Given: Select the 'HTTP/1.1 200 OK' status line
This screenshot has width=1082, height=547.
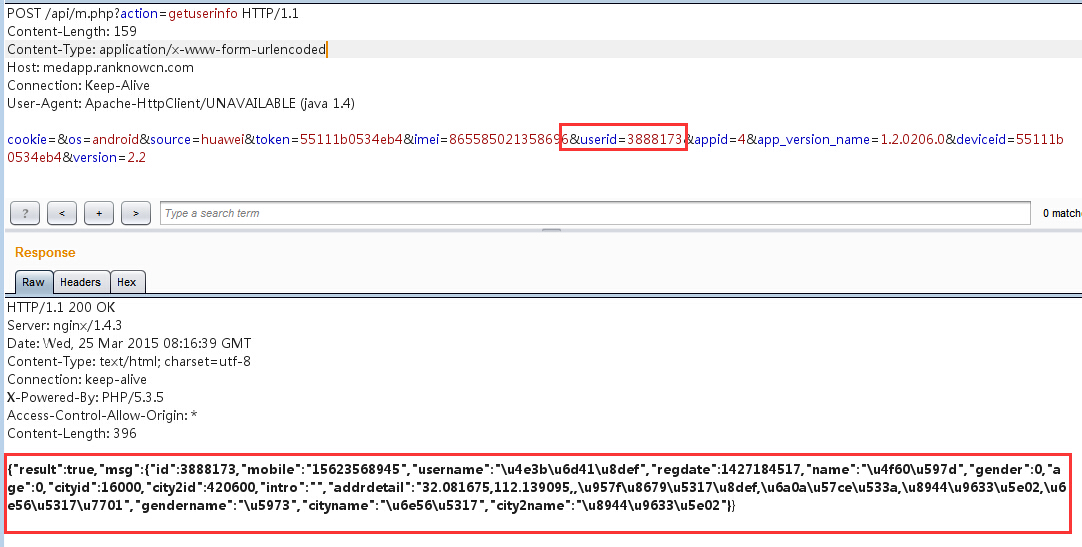Looking at the screenshot, I should click(x=61, y=307).
